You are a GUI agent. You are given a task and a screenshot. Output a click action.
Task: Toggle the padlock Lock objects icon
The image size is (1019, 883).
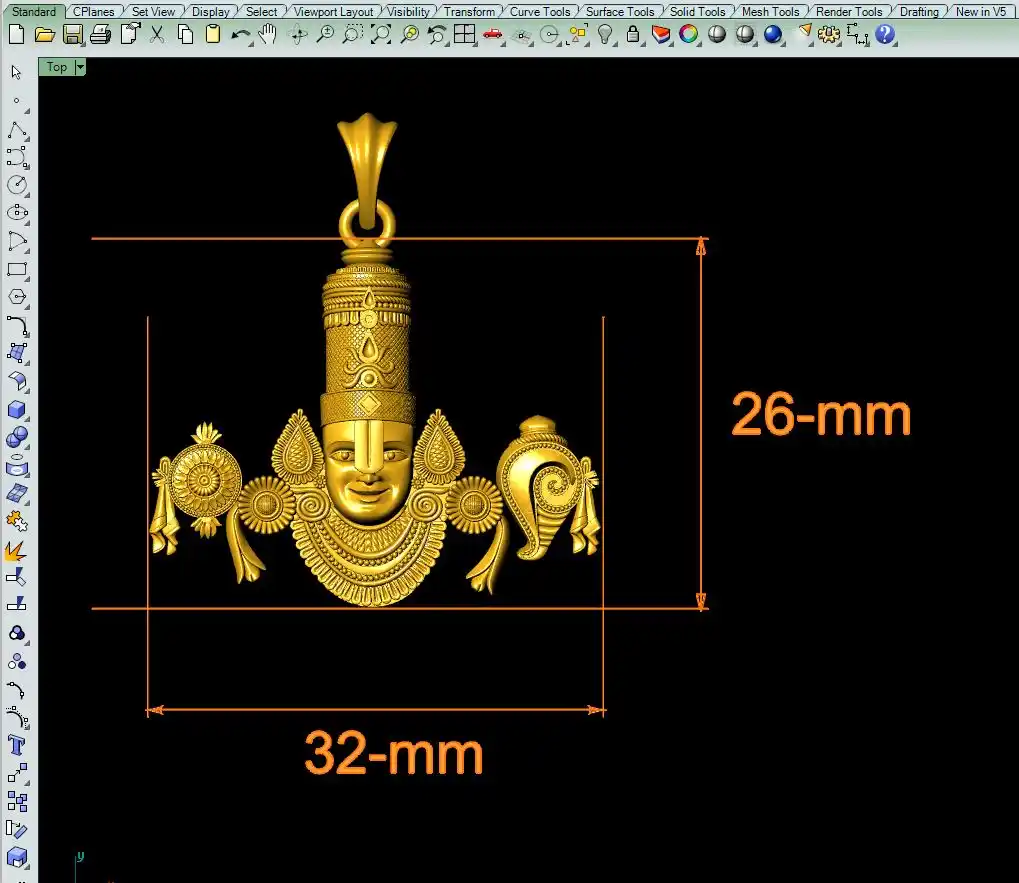632,34
